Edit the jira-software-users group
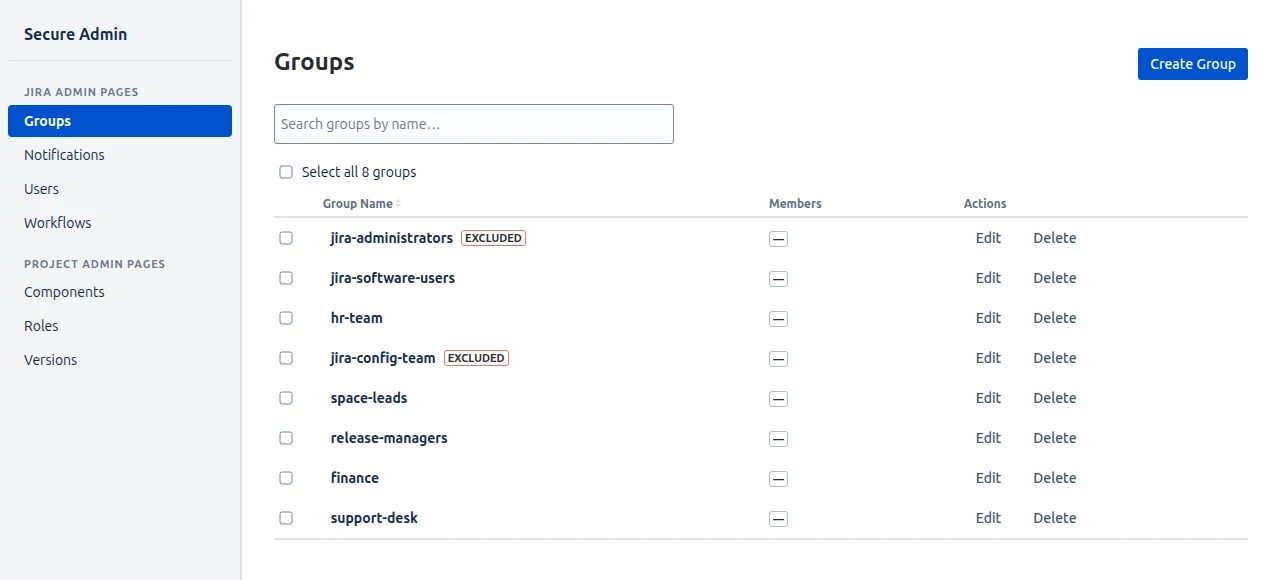The width and height of the screenshot is (1280, 580). click(988, 278)
